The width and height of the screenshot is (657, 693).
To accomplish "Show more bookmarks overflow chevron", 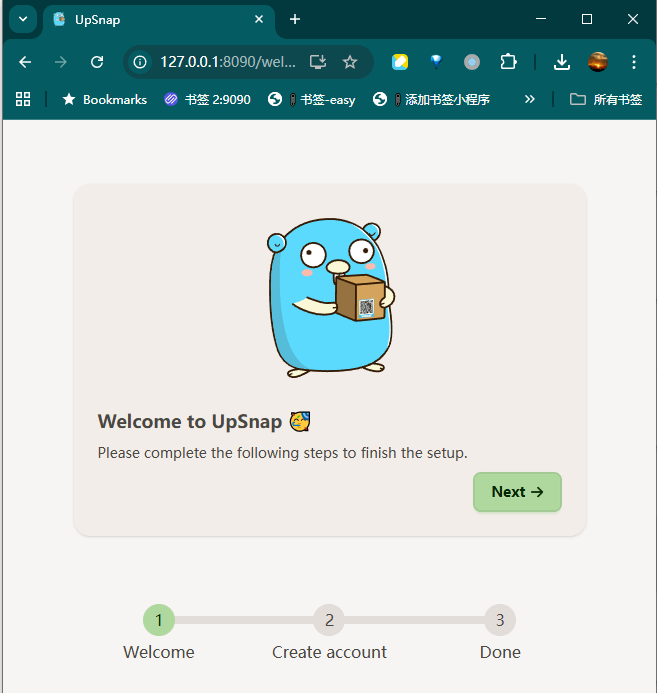I will [530, 99].
